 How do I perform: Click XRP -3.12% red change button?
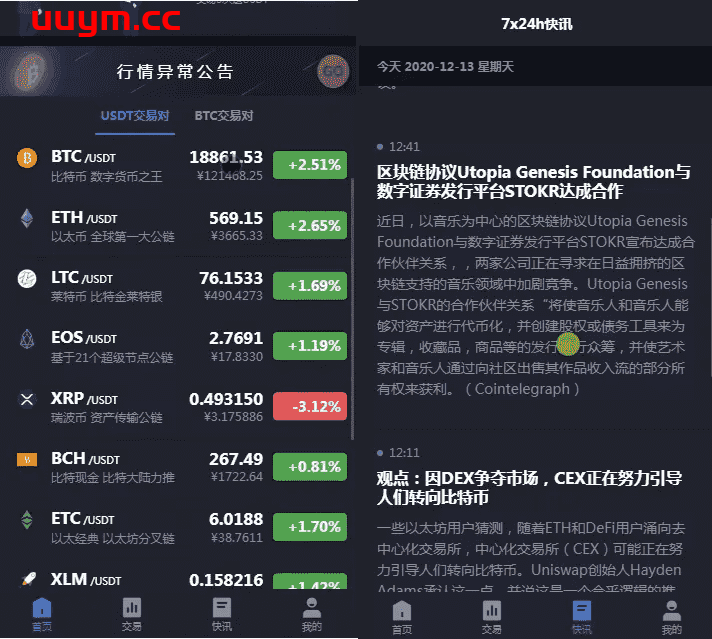click(309, 406)
